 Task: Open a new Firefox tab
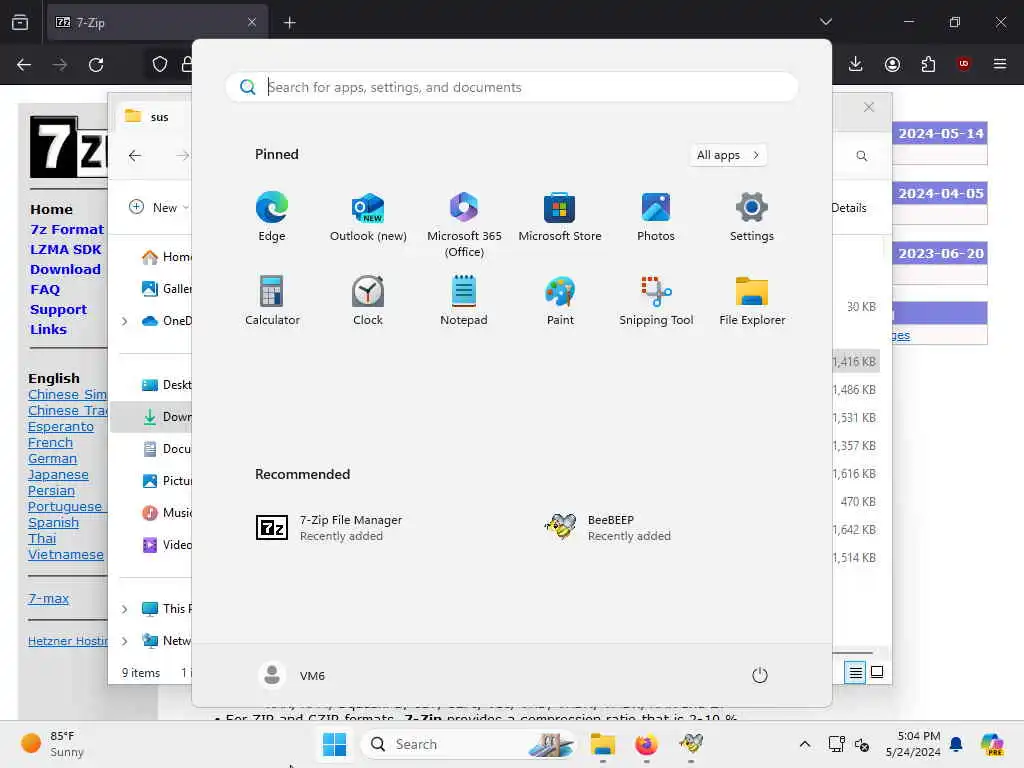coord(289,23)
